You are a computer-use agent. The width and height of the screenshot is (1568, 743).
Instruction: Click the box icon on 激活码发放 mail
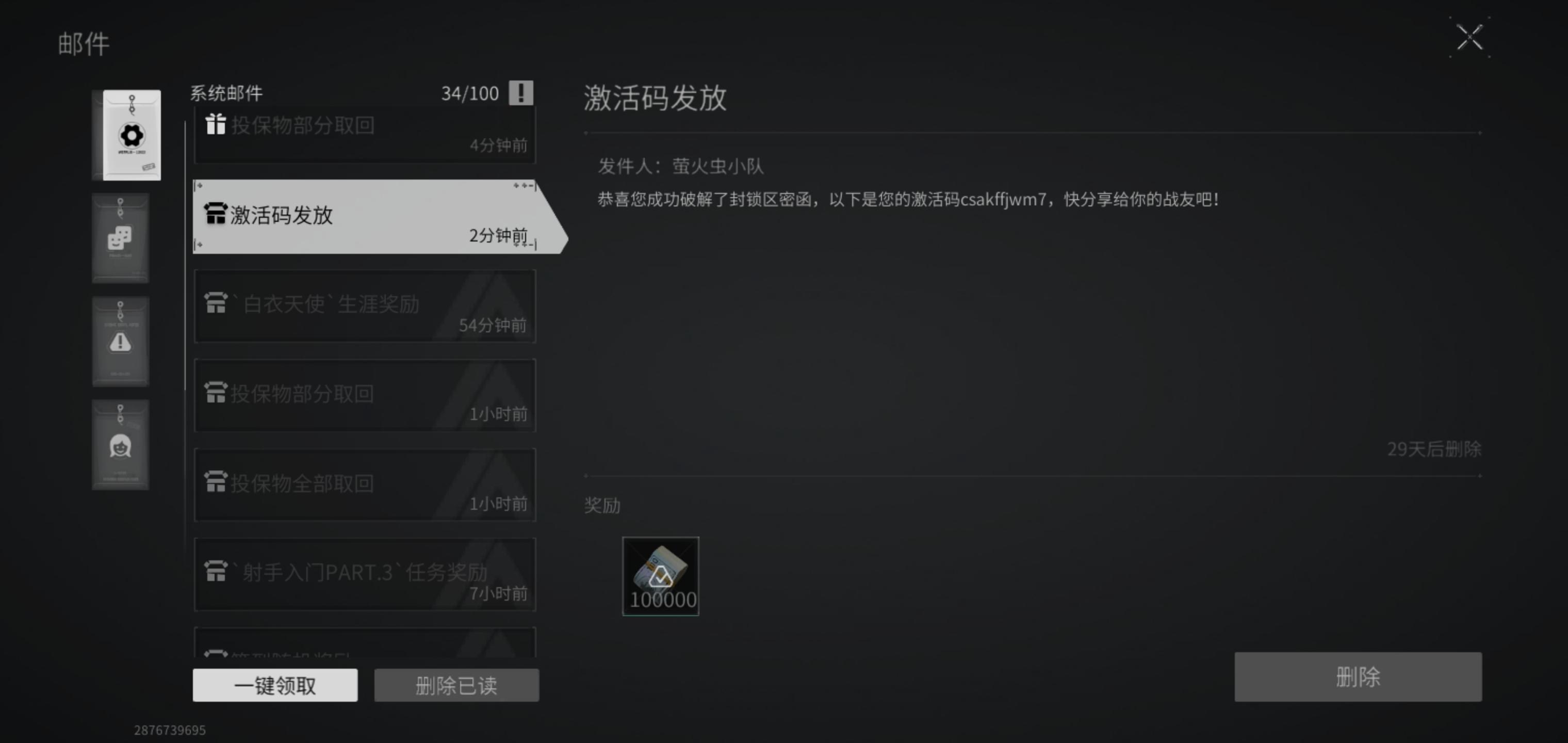216,214
